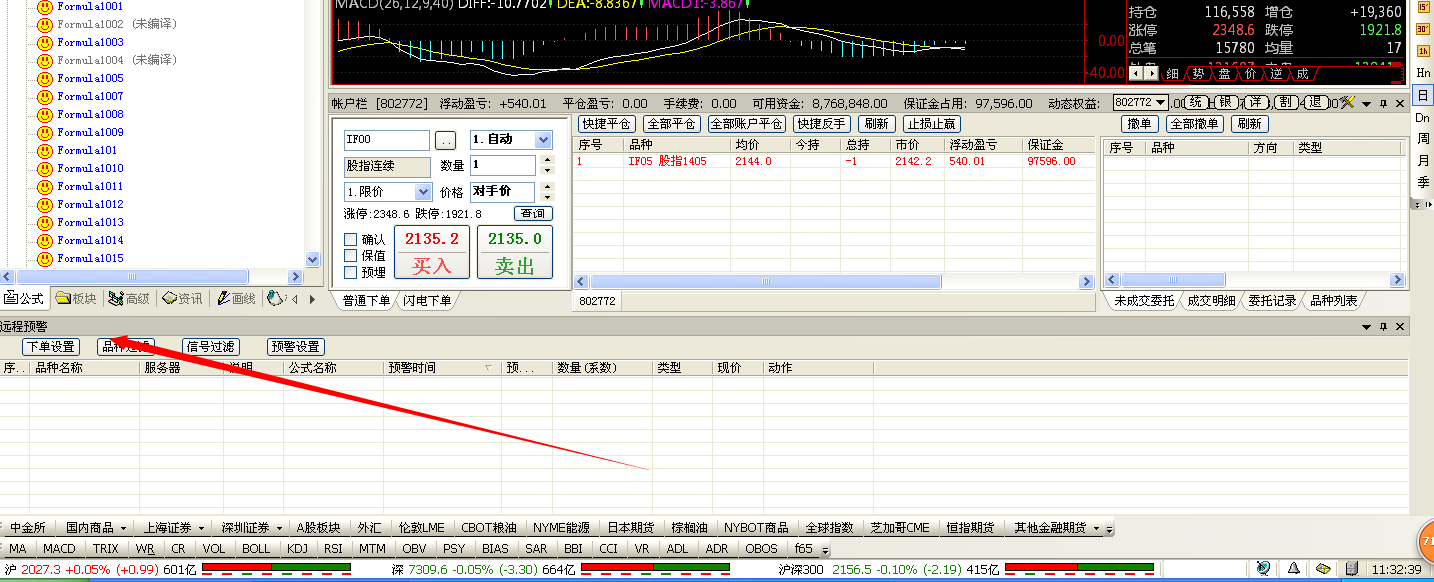Select Formula1008 in the formula tree
Image resolution: width=1434 pixels, height=582 pixels.
pos(90,114)
